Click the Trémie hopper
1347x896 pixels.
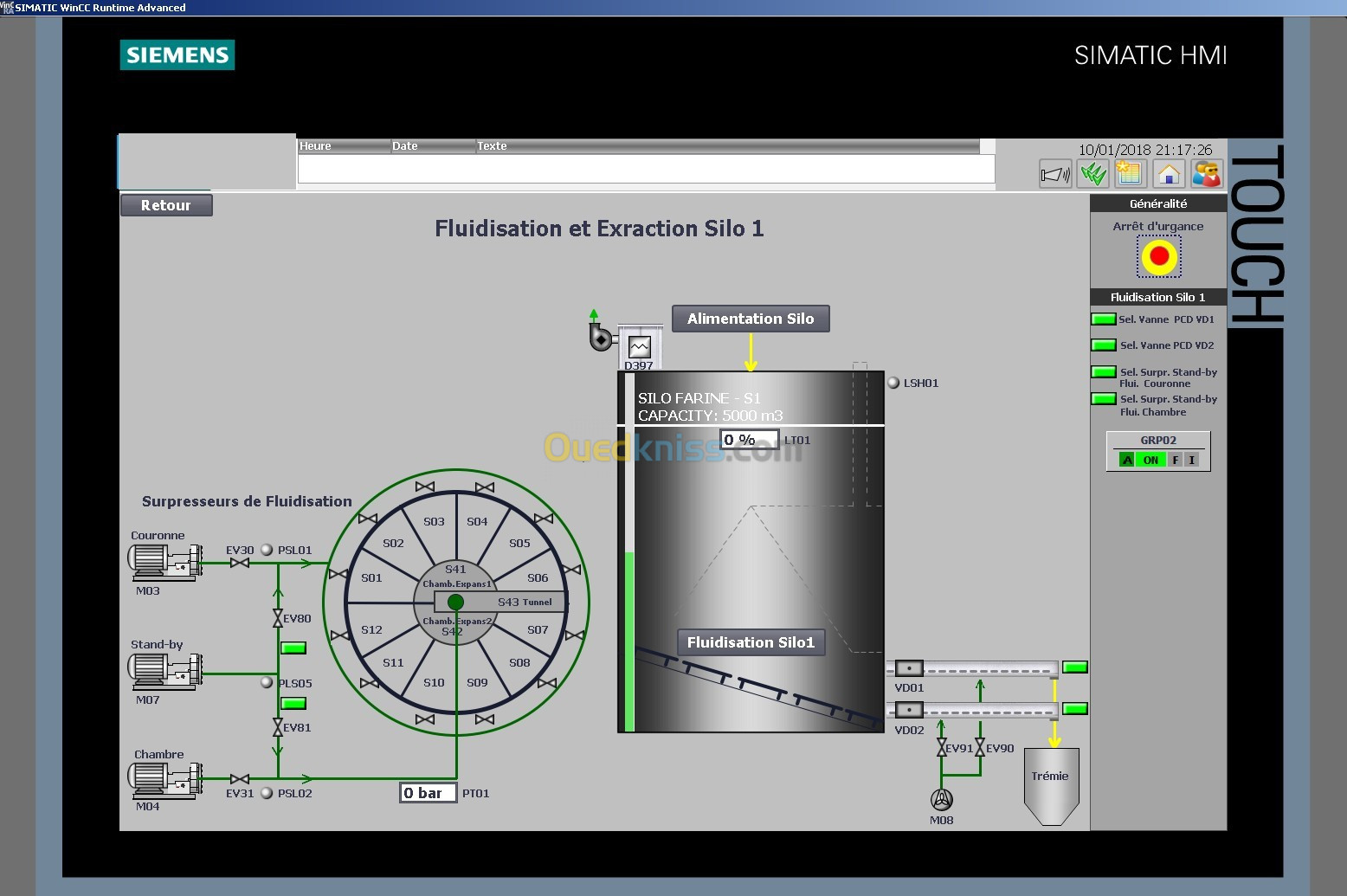pos(1052,786)
